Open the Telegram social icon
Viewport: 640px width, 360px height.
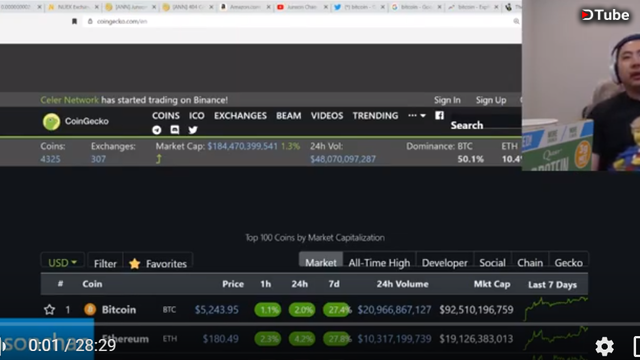click(157, 130)
